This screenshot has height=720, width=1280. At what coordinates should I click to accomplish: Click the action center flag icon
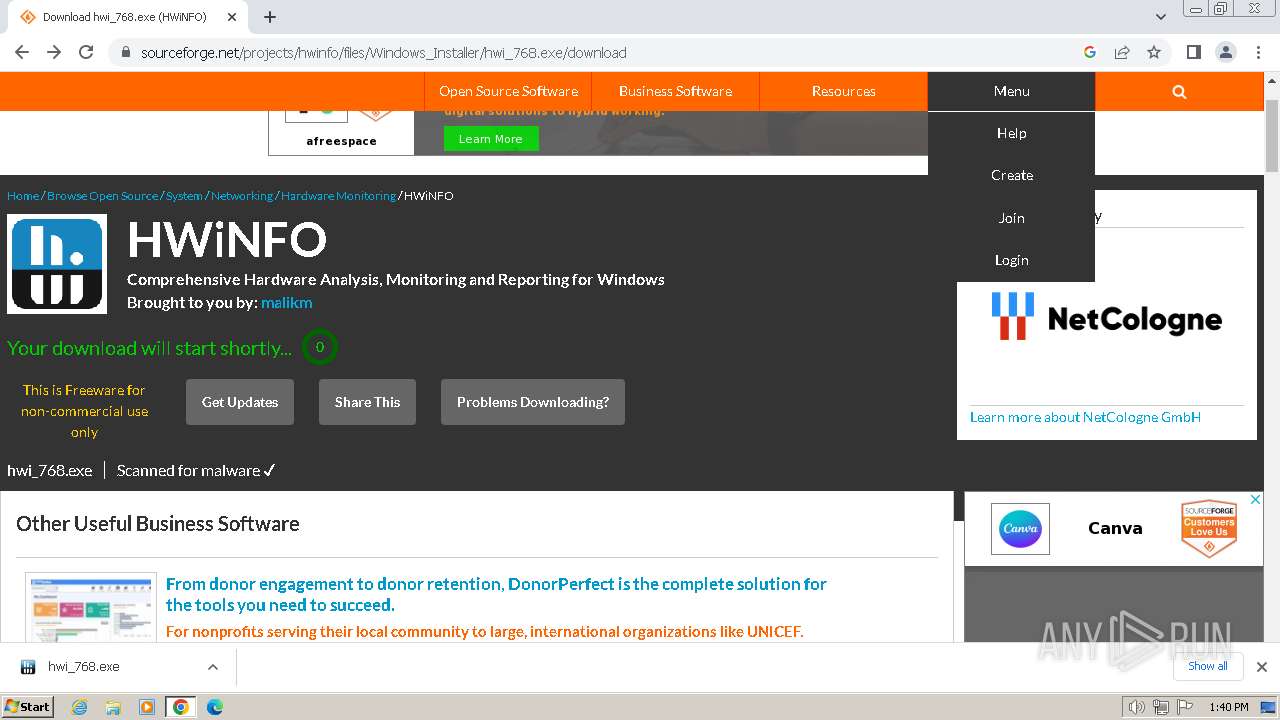click(x=1185, y=707)
